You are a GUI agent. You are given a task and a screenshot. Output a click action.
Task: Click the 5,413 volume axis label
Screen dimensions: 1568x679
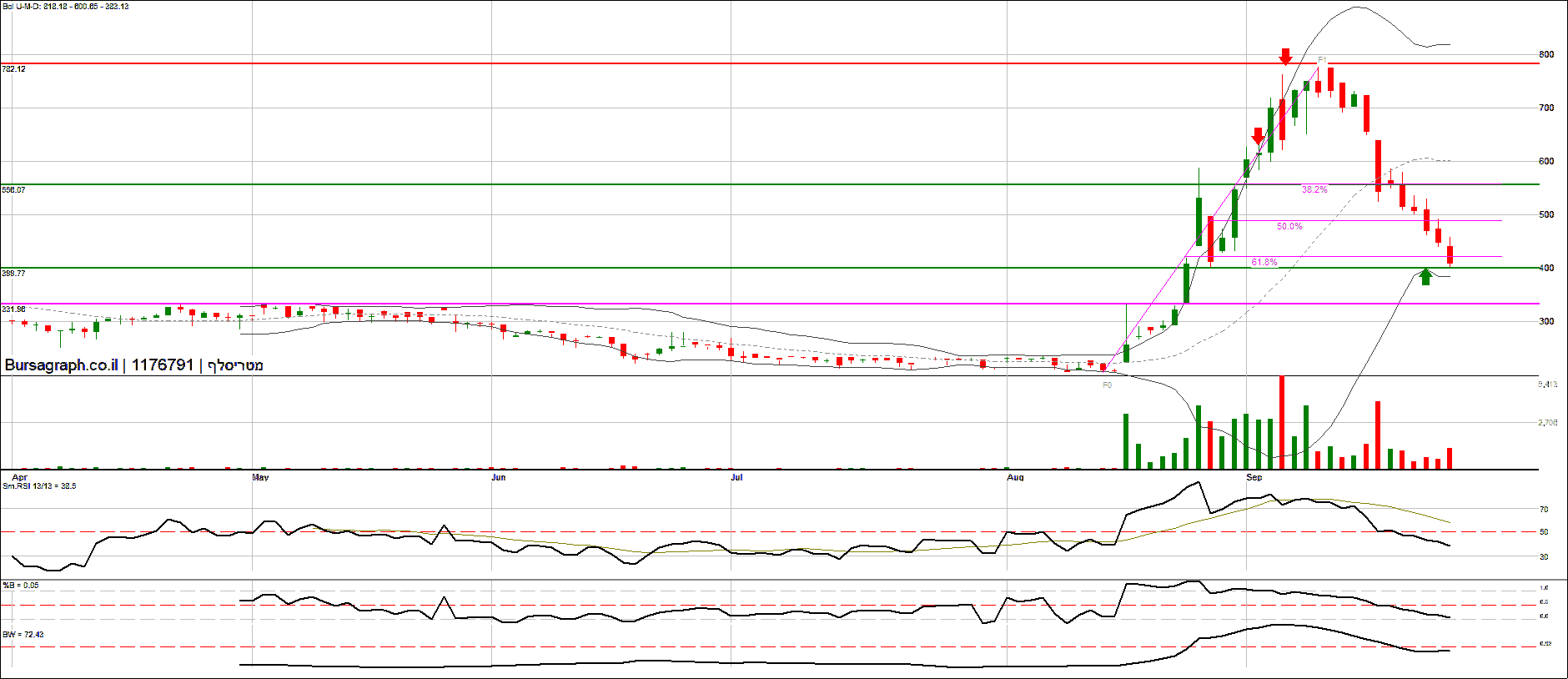[1548, 385]
